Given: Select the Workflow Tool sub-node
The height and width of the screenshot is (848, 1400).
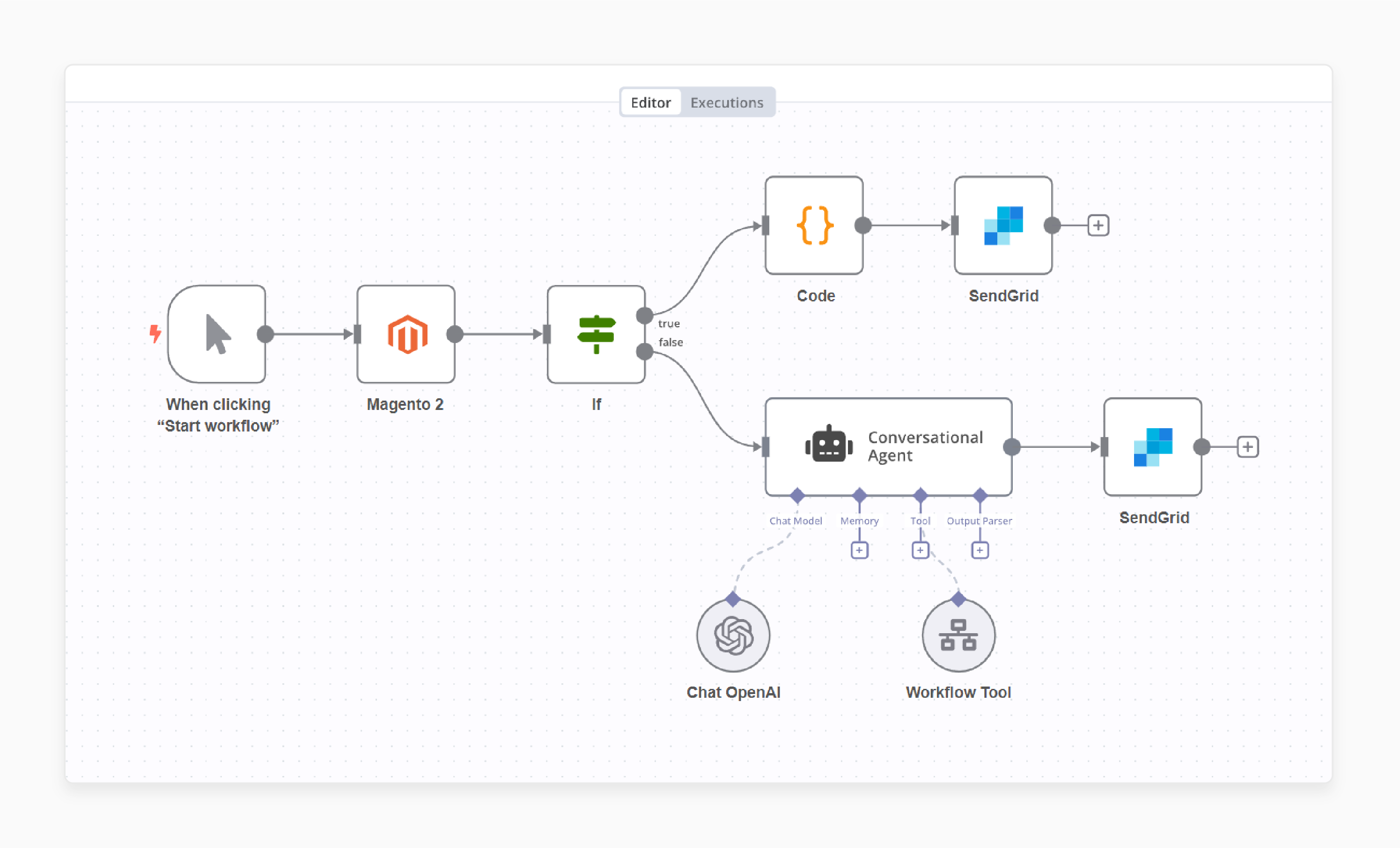Looking at the screenshot, I should click(x=958, y=636).
